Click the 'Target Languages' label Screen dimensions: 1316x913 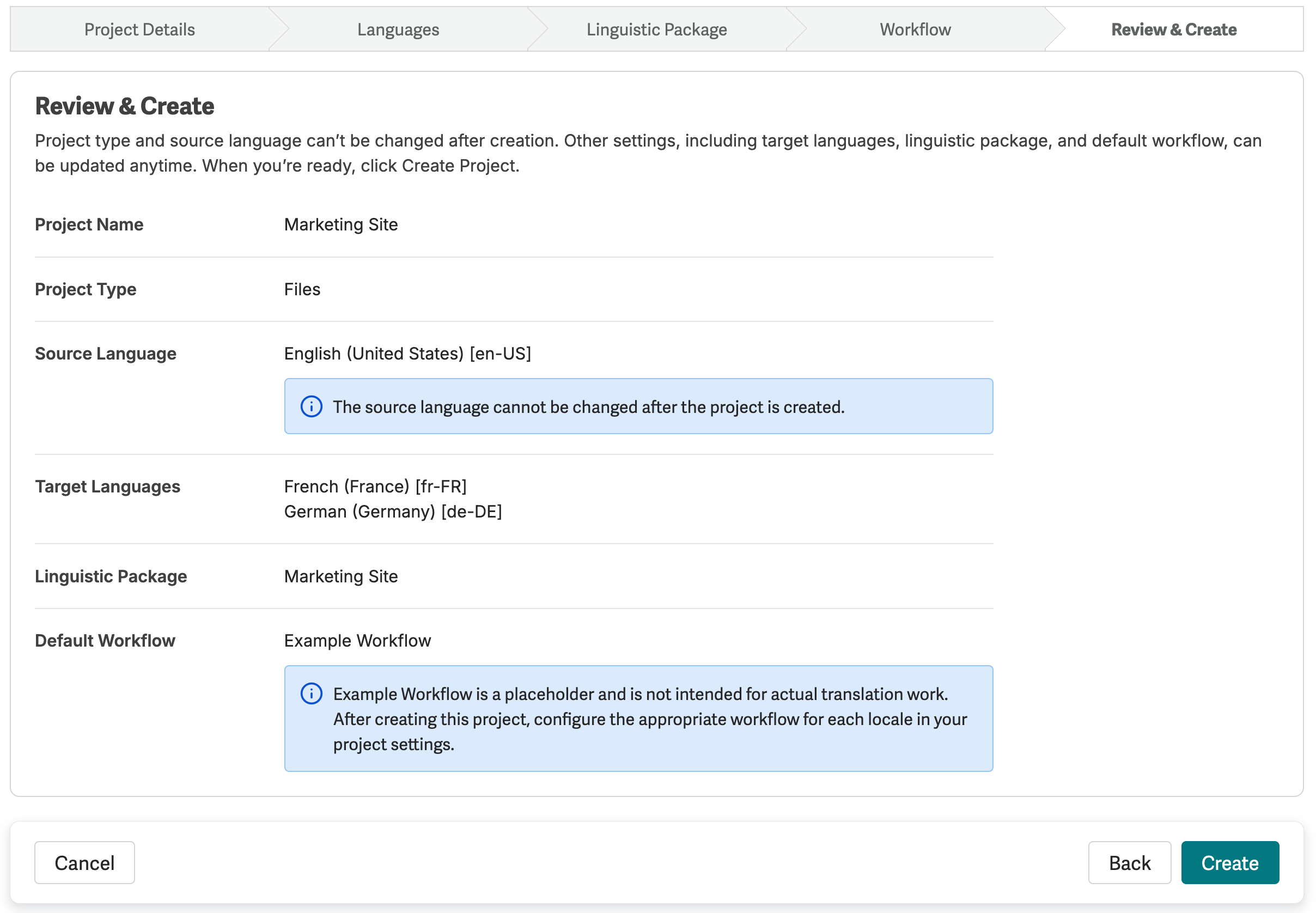[107, 487]
